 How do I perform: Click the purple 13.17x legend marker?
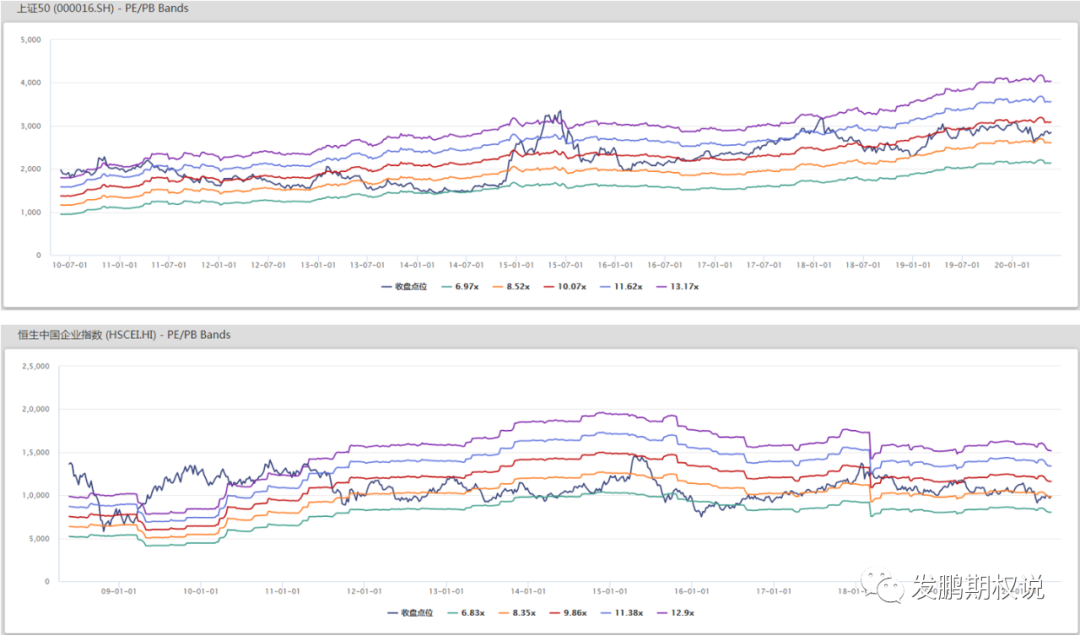pos(663,287)
